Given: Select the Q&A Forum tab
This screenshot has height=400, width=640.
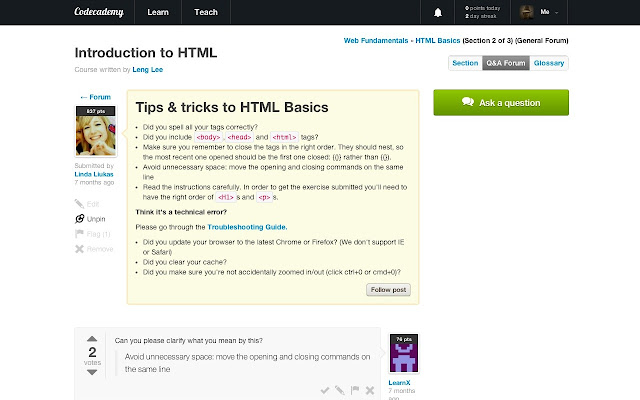Looking at the screenshot, I should (x=505, y=62).
